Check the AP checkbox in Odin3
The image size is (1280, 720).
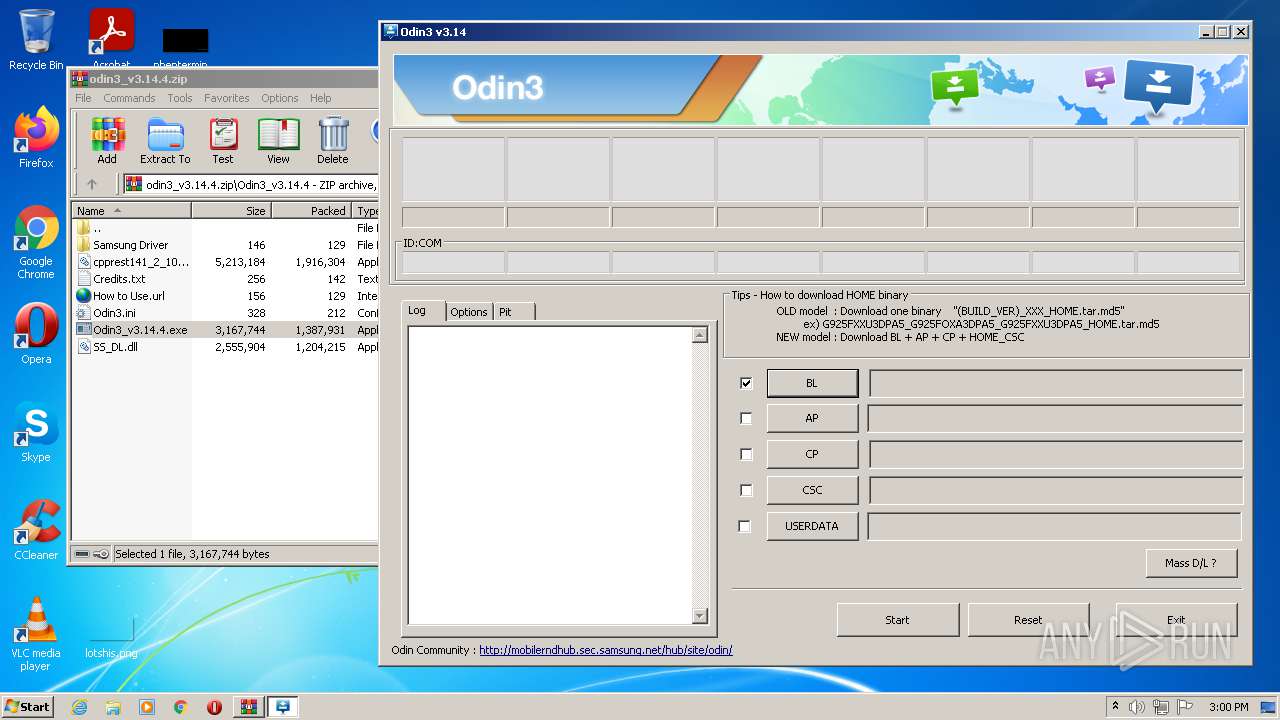(x=746, y=418)
